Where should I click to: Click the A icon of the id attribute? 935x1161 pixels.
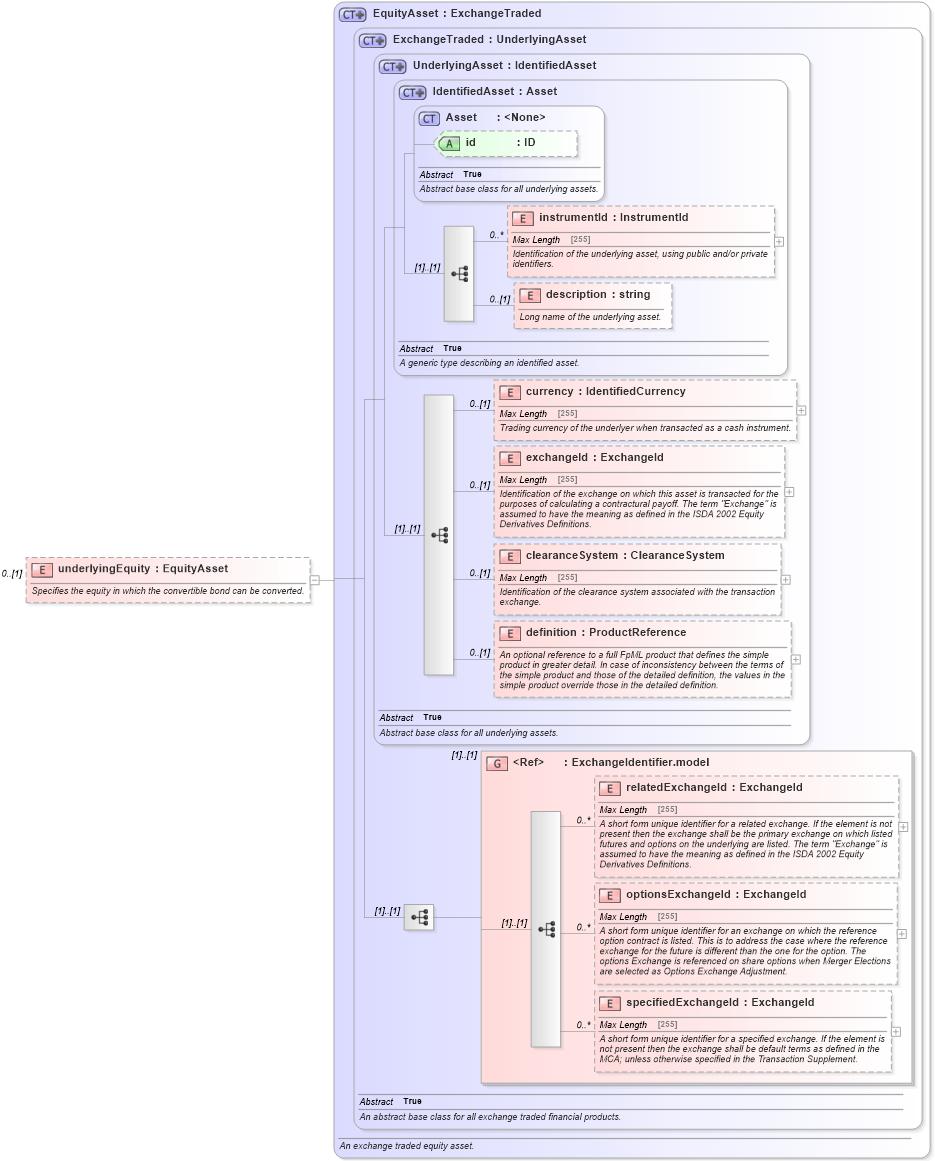click(451, 144)
